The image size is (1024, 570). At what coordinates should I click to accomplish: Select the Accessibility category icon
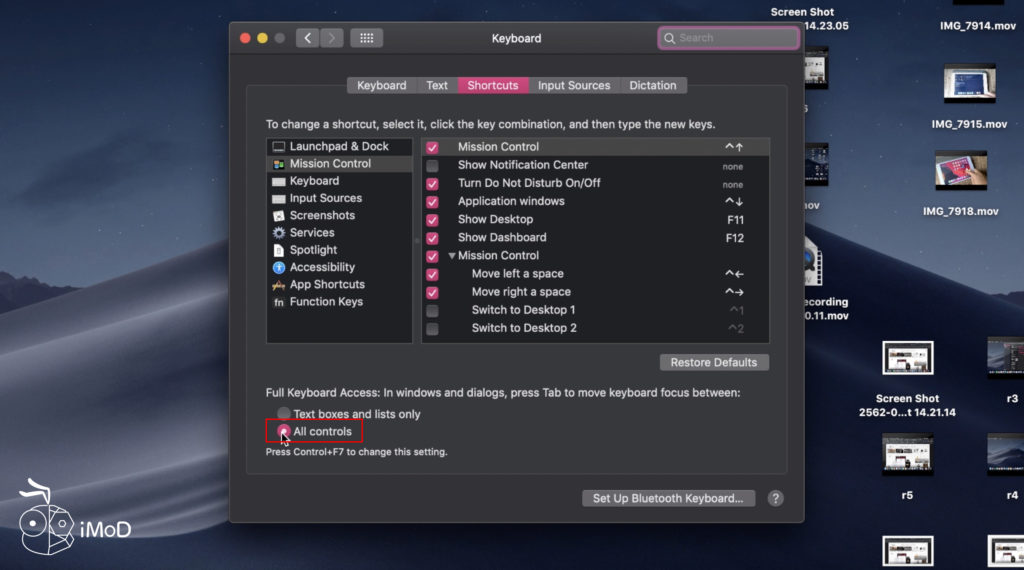(279, 267)
